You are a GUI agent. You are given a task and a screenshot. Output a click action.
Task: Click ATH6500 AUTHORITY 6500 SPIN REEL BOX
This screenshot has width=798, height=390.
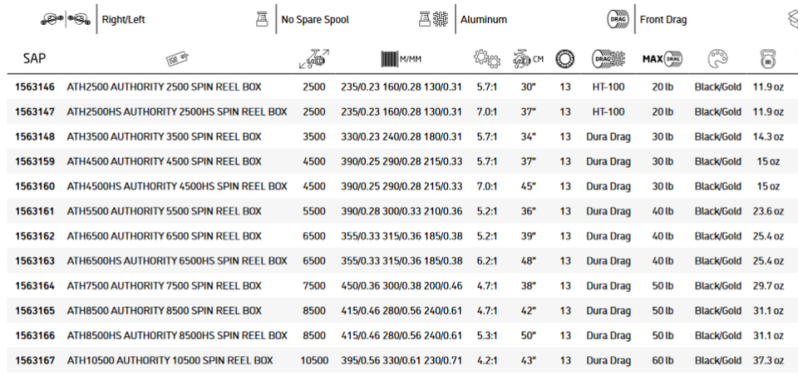[164, 236]
